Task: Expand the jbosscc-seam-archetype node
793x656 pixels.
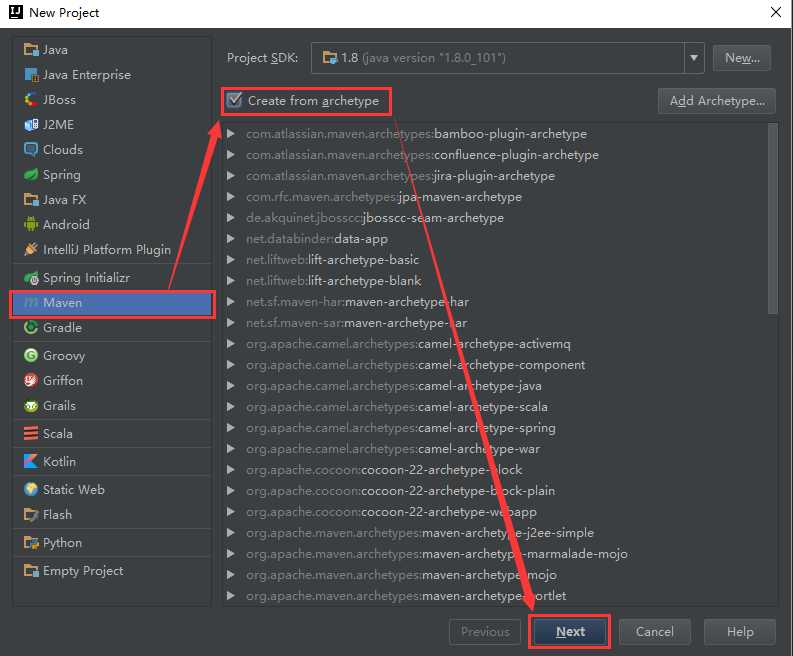Action: [231, 217]
